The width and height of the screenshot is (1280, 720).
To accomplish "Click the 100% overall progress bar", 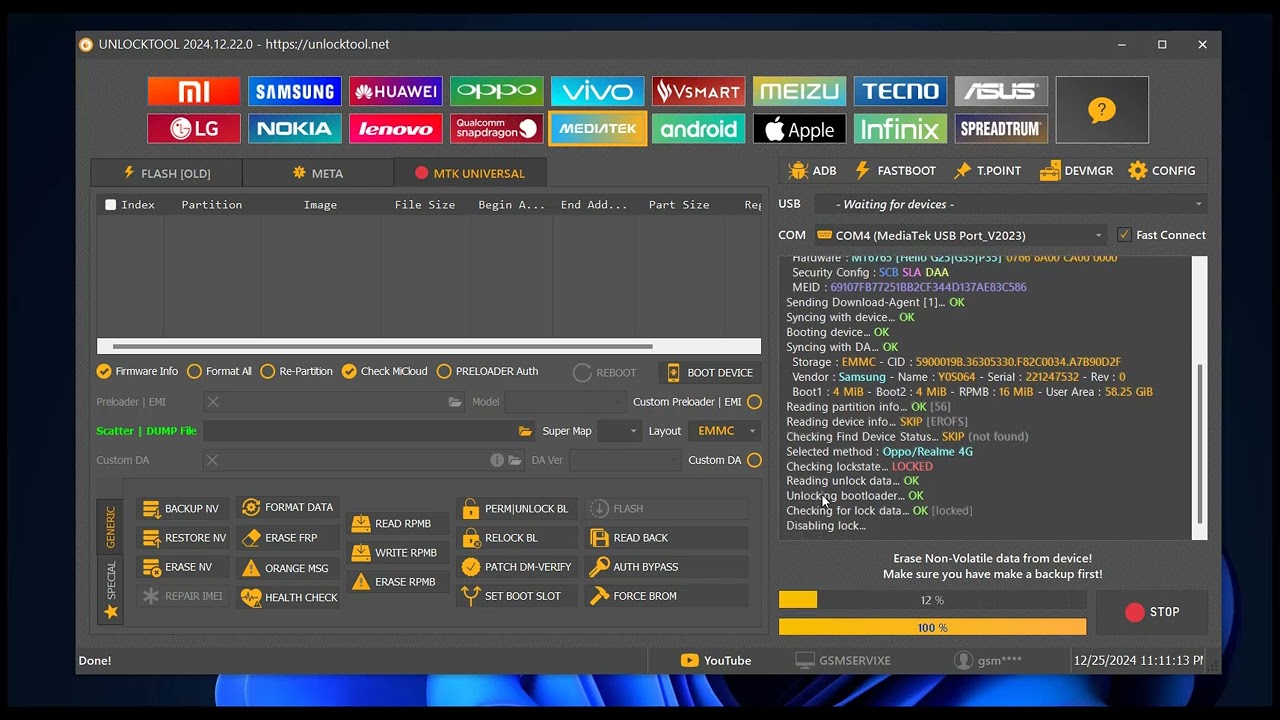I will [x=932, y=628].
